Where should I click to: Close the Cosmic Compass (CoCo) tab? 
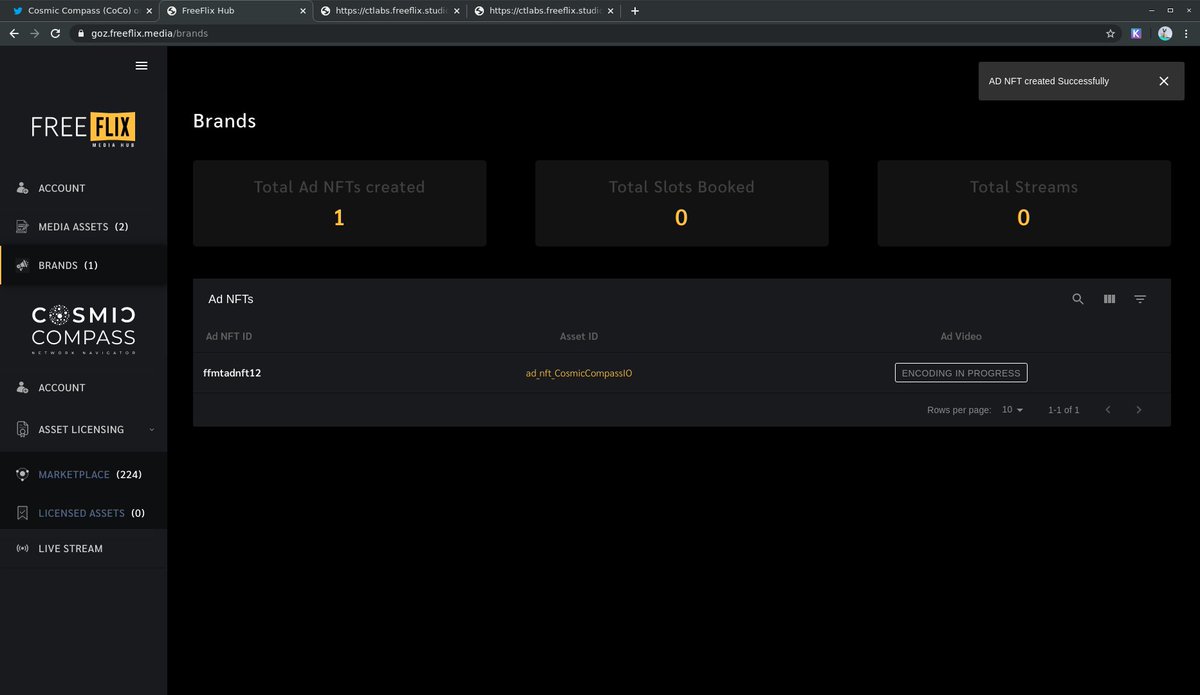click(149, 11)
